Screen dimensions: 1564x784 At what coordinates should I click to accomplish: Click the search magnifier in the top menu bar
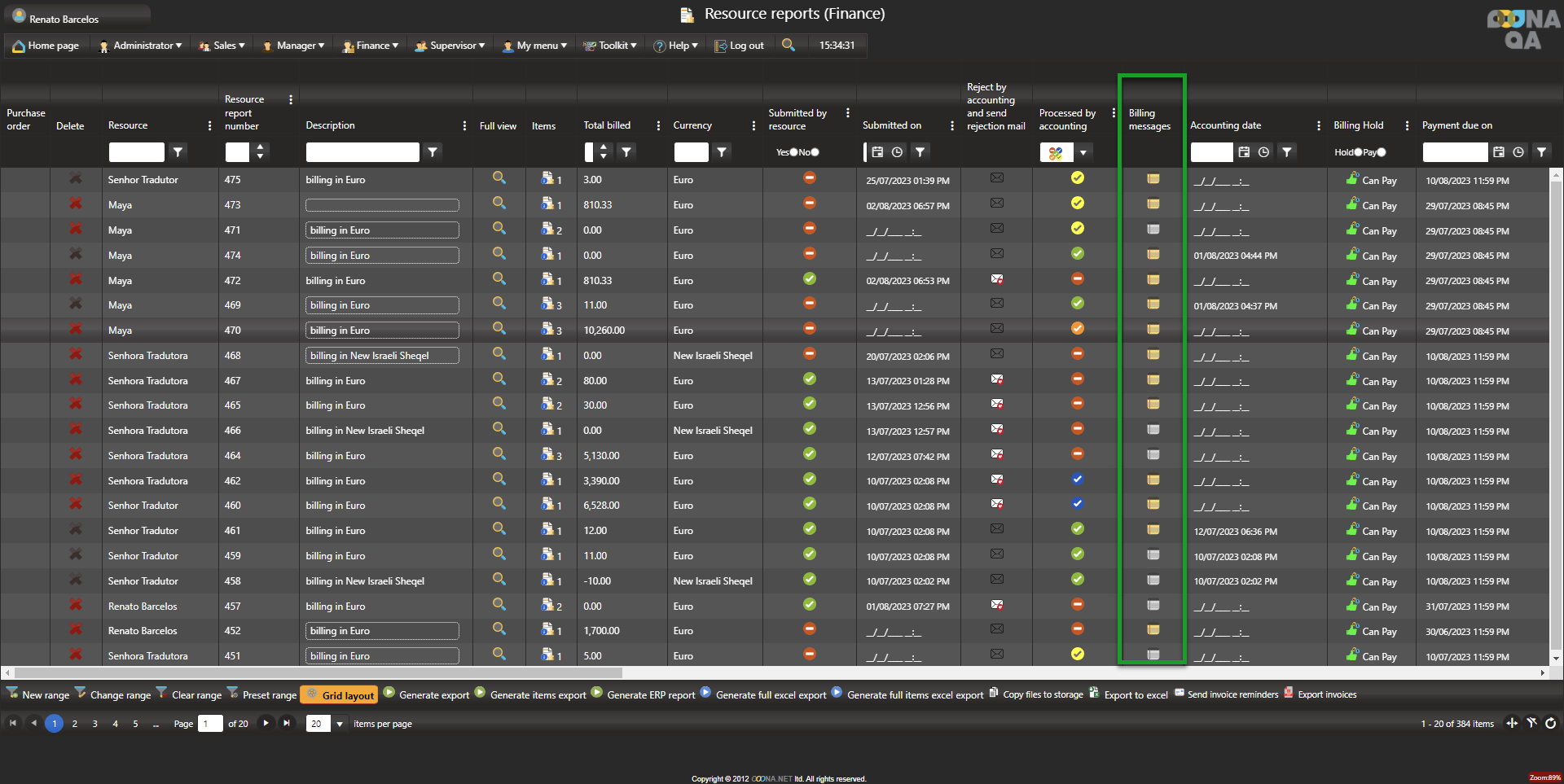click(x=788, y=45)
